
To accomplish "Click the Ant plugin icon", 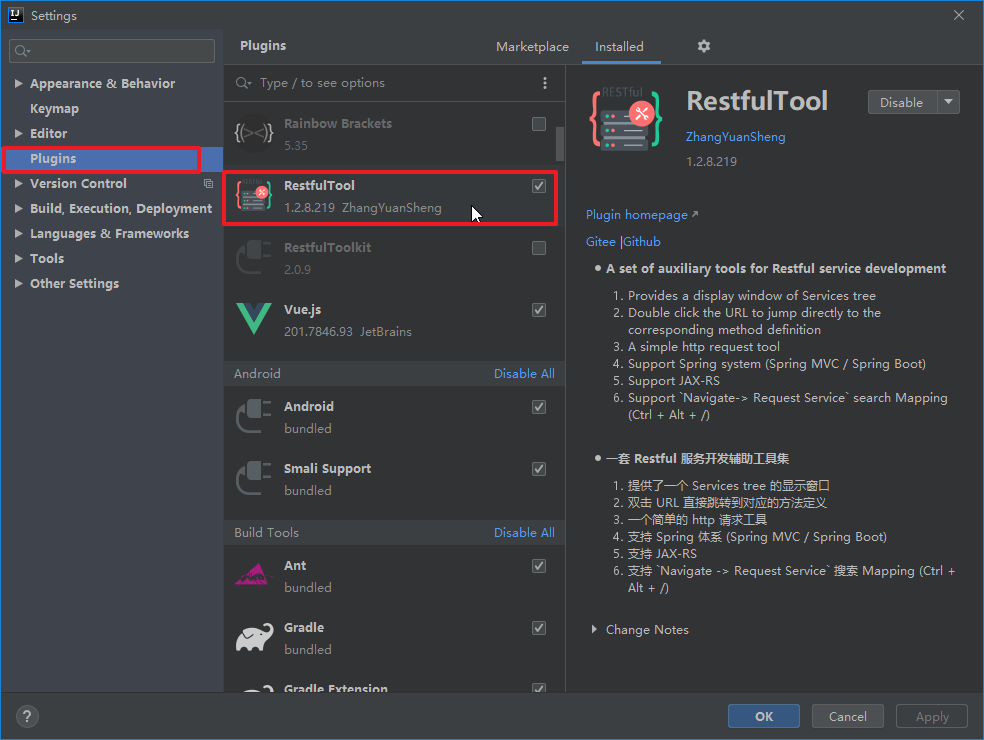I will [254, 575].
